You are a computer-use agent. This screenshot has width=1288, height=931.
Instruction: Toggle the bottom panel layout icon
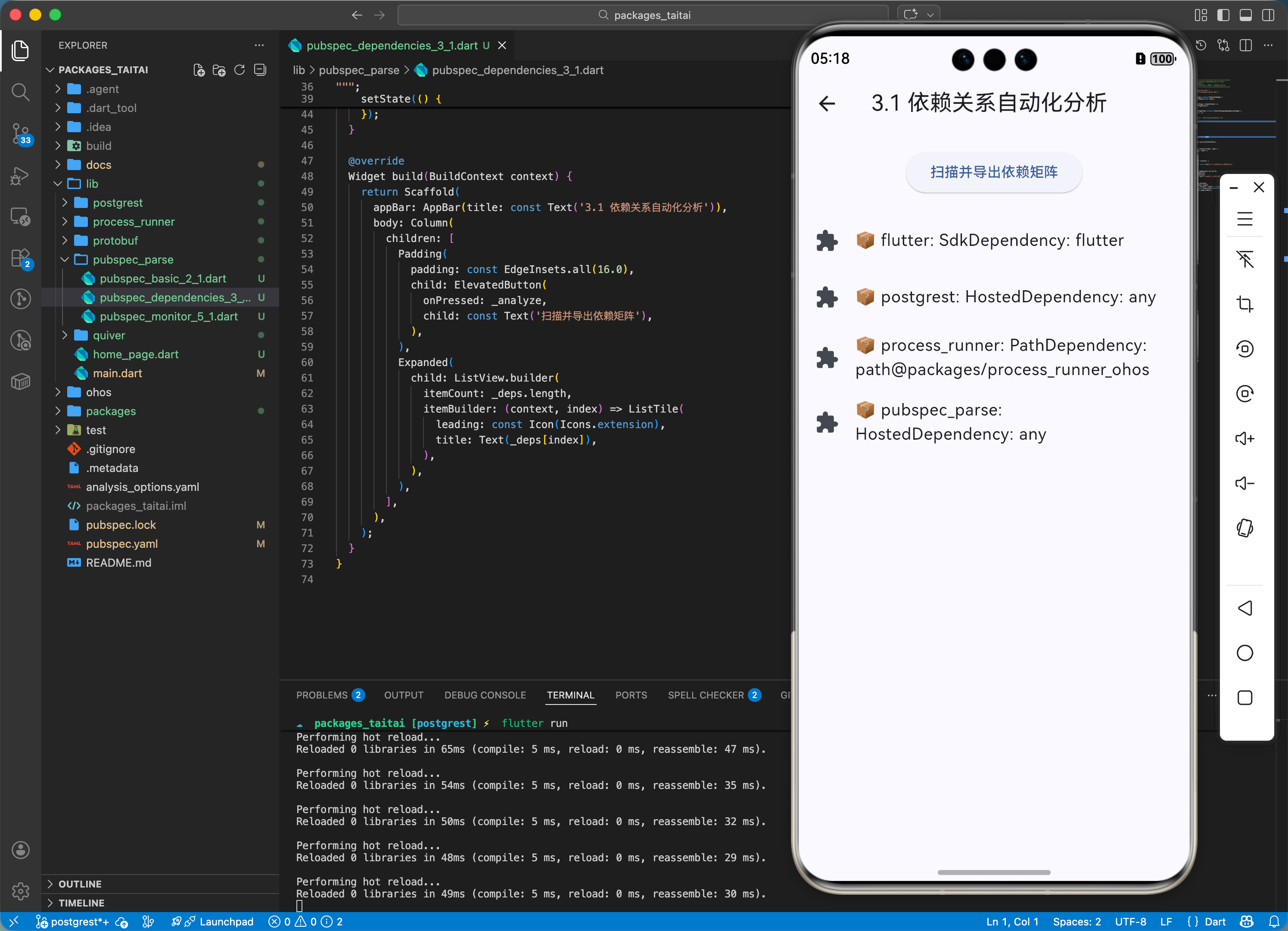pyautogui.click(x=1245, y=16)
